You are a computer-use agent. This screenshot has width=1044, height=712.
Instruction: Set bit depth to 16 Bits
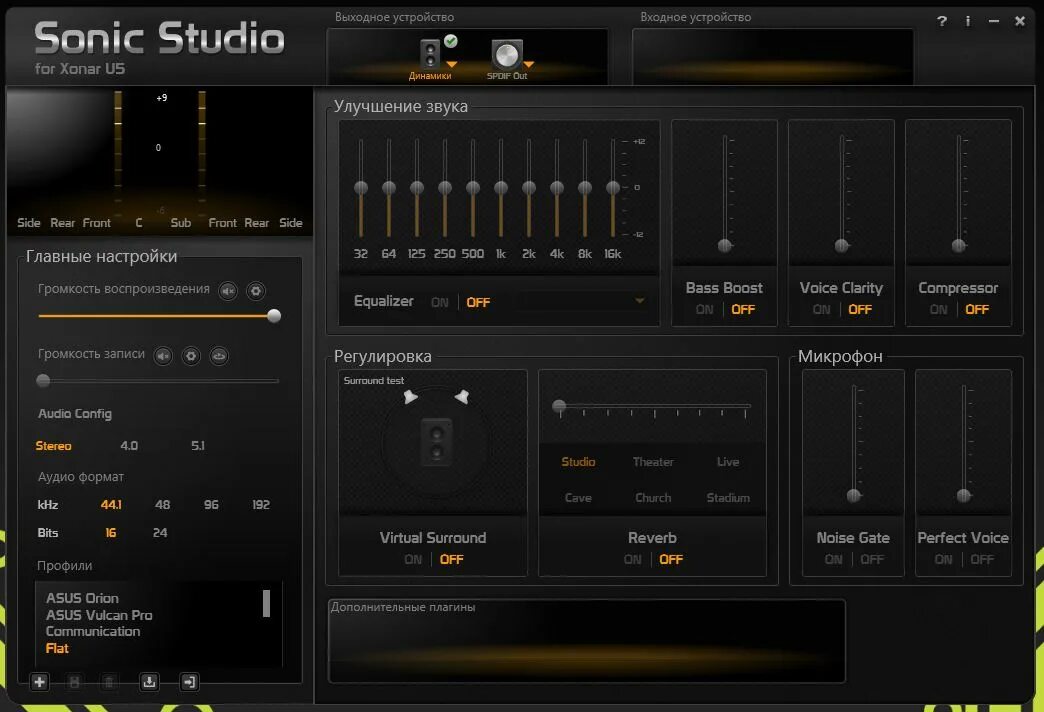tap(111, 533)
